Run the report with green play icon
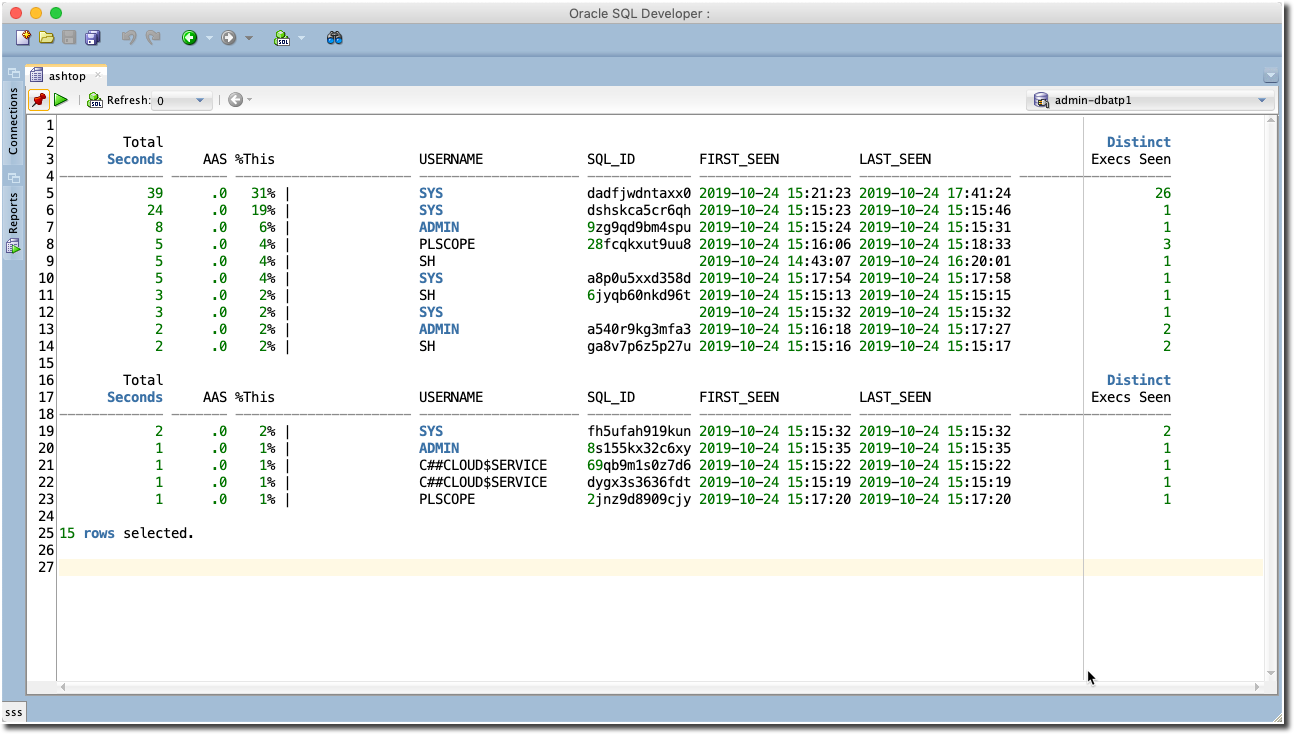 (x=61, y=100)
